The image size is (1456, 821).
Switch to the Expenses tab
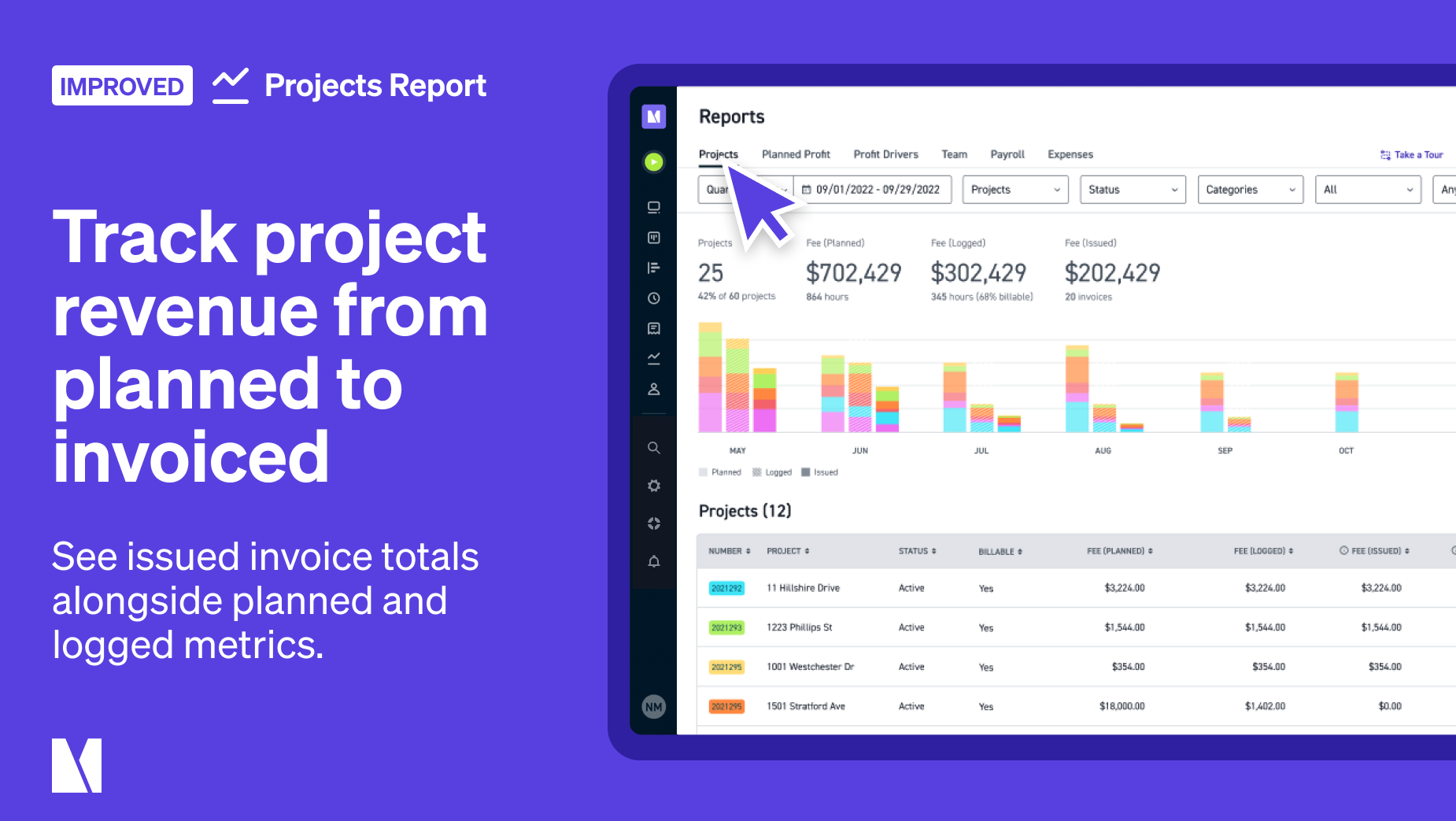tap(1070, 154)
